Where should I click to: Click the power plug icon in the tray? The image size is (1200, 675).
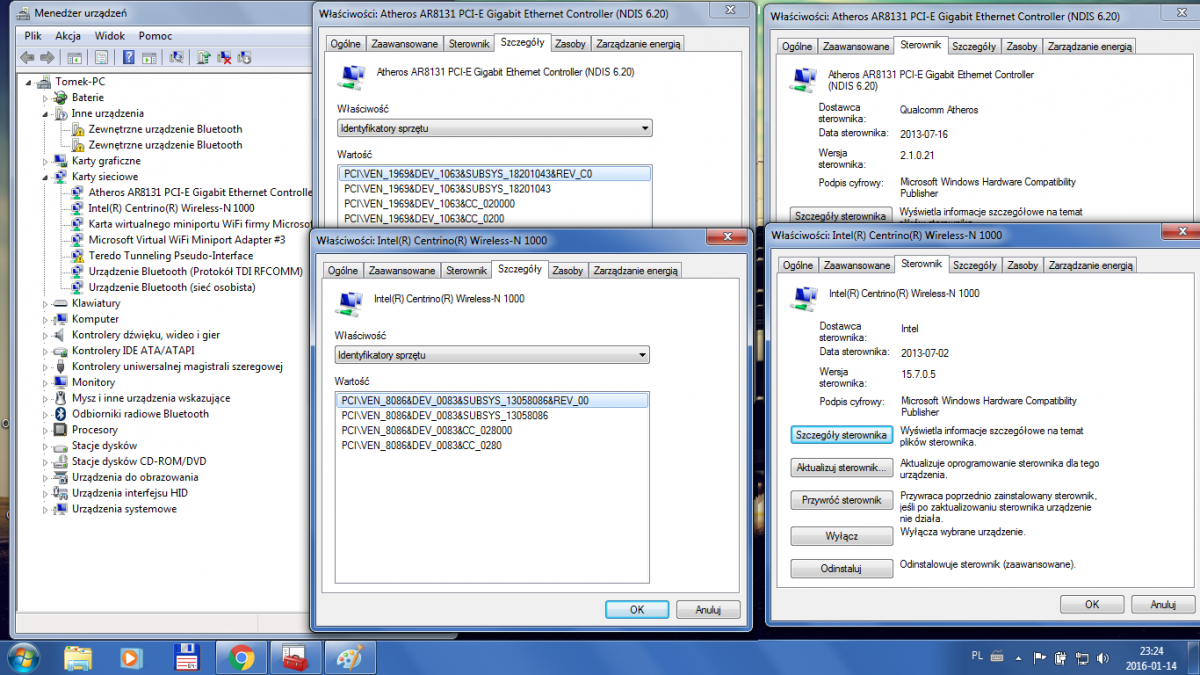(1061, 658)
